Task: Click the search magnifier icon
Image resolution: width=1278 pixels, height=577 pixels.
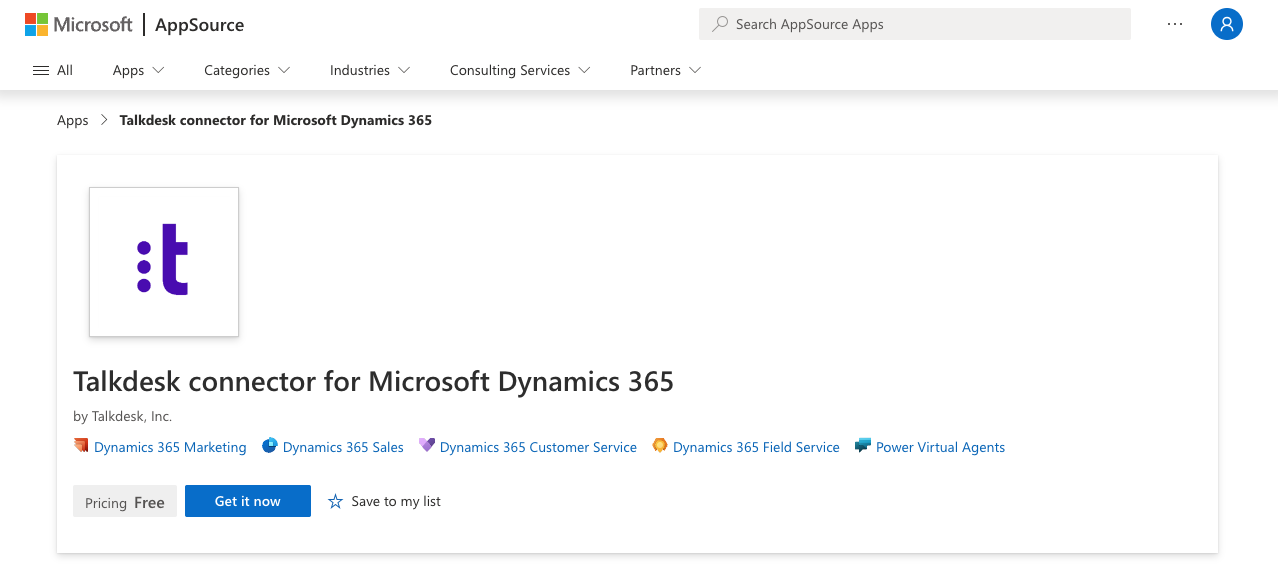Action: click(x=719, y=23)
